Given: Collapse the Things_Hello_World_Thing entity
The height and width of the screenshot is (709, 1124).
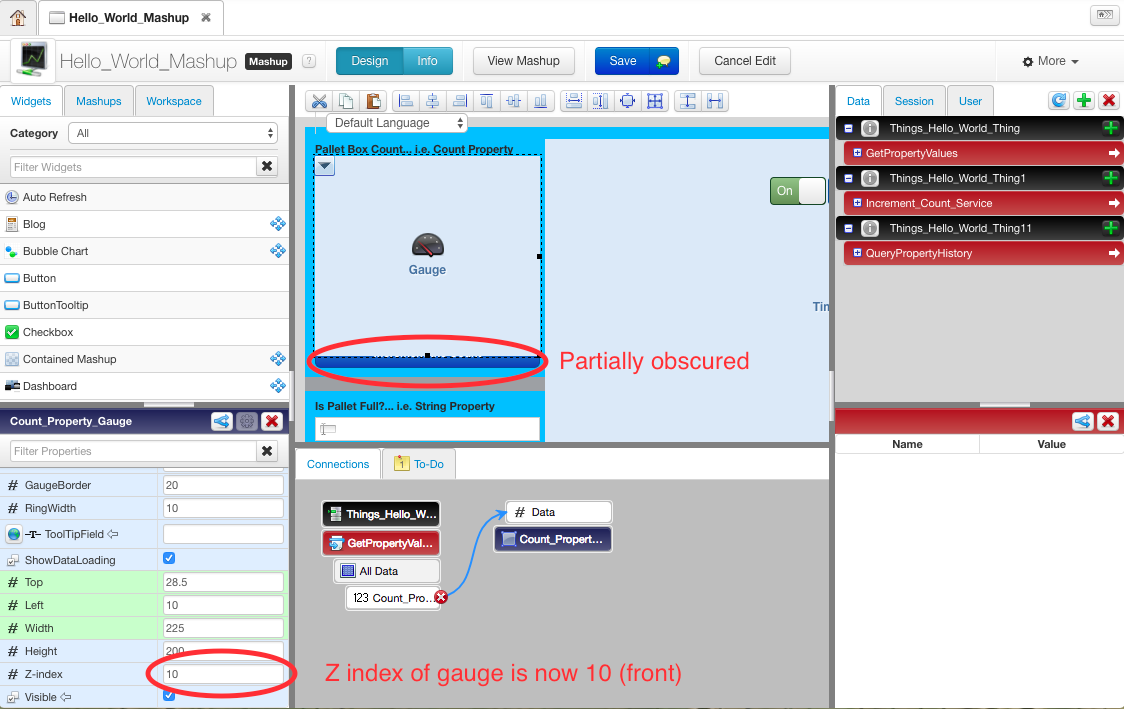Looking at the screenshot, I should click(x=848, y=128).
